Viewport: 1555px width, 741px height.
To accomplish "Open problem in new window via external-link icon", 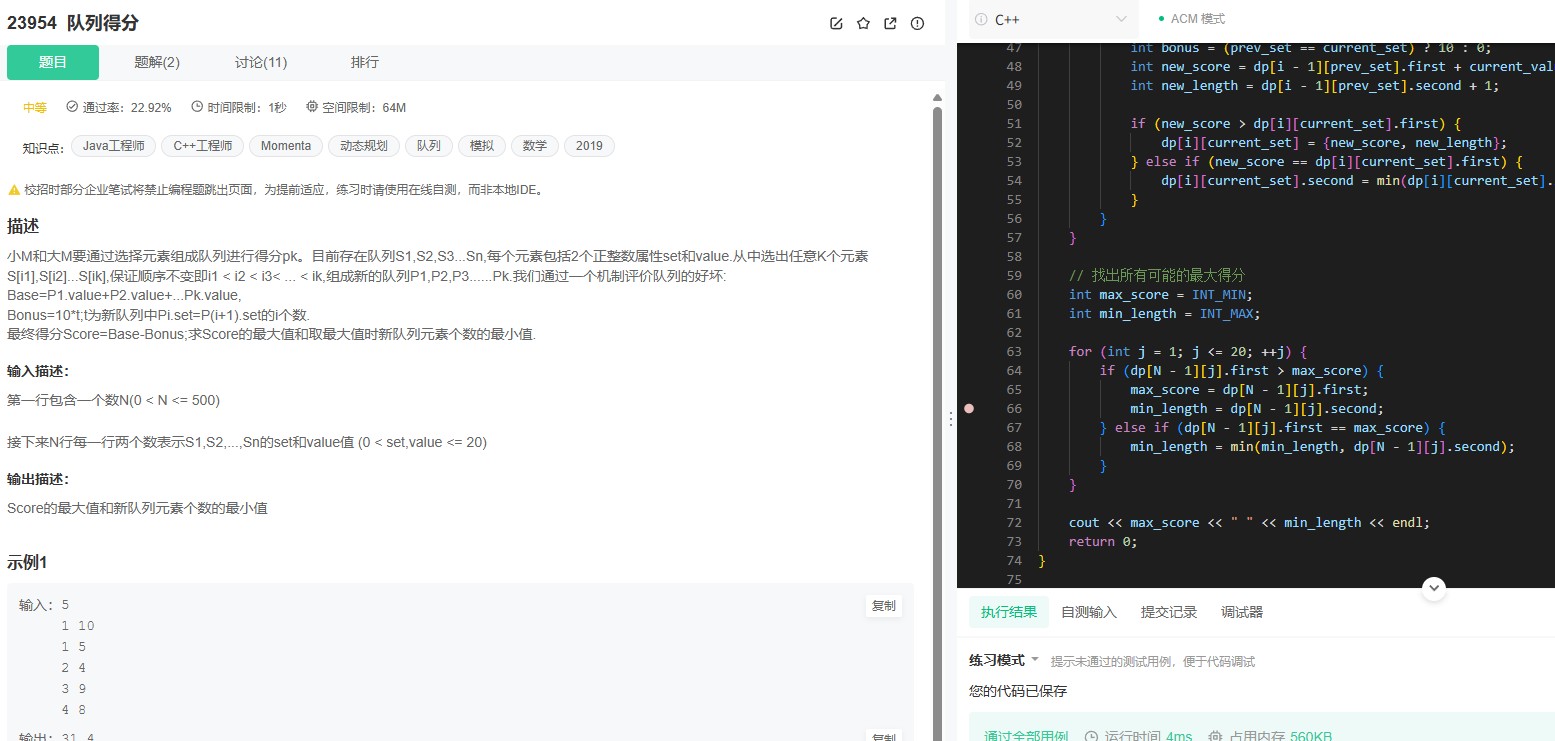I will pyautogui.click(x=890, y=23).
